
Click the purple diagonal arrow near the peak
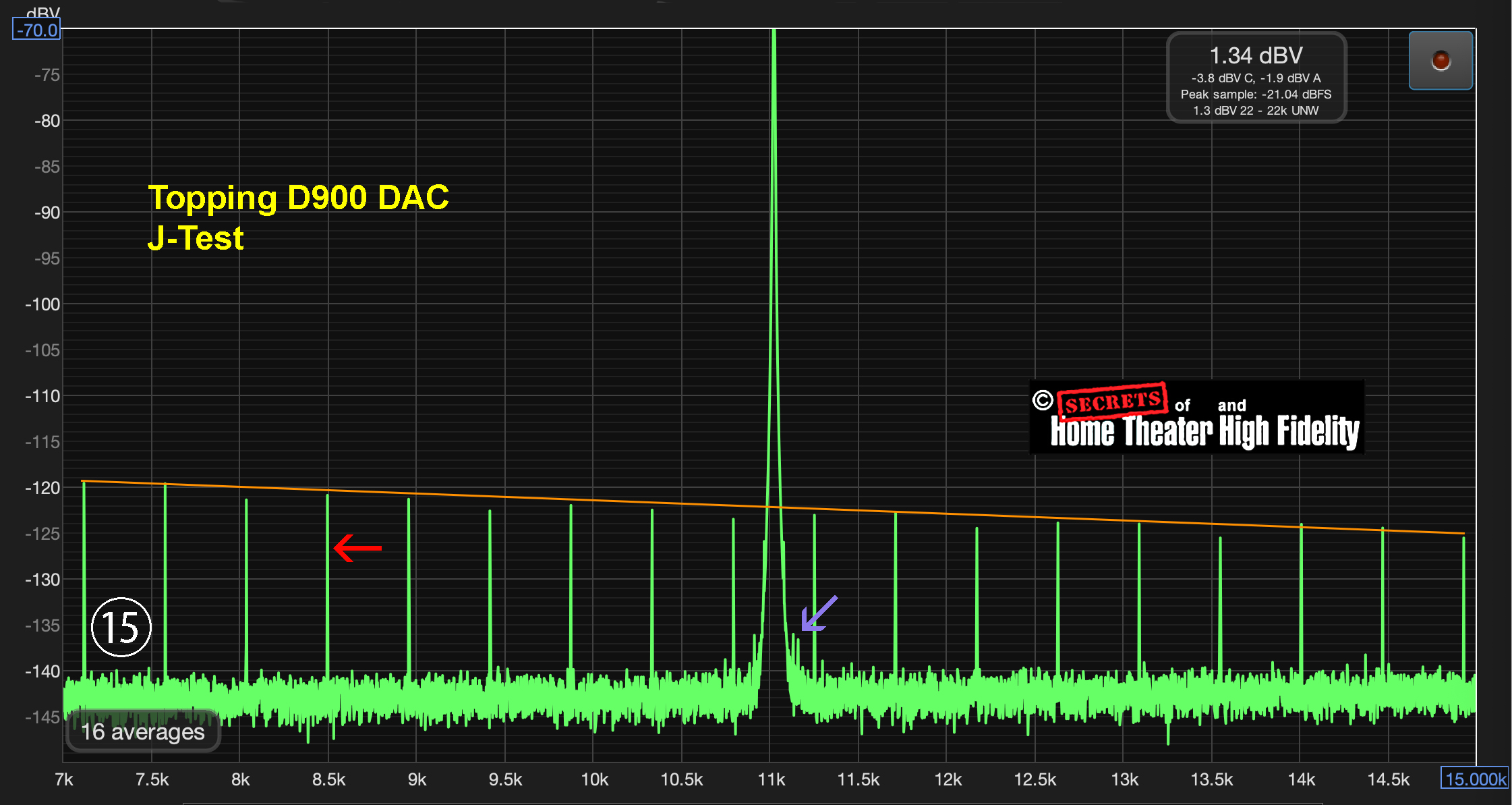coord(819,613)
